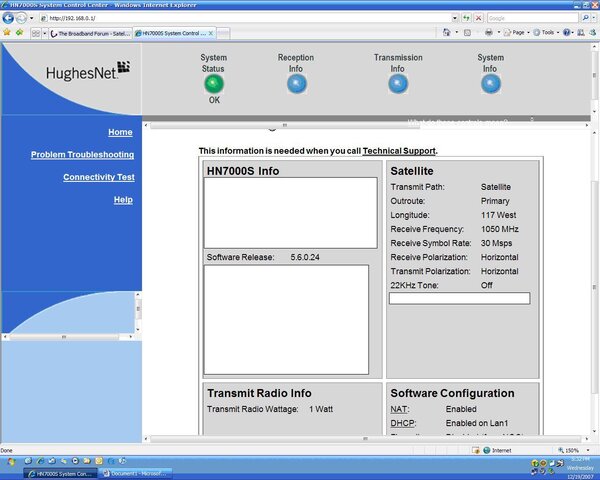
Task: Switch to Document1 - Microsoft taskbar button
Action: tap(135, 474)
